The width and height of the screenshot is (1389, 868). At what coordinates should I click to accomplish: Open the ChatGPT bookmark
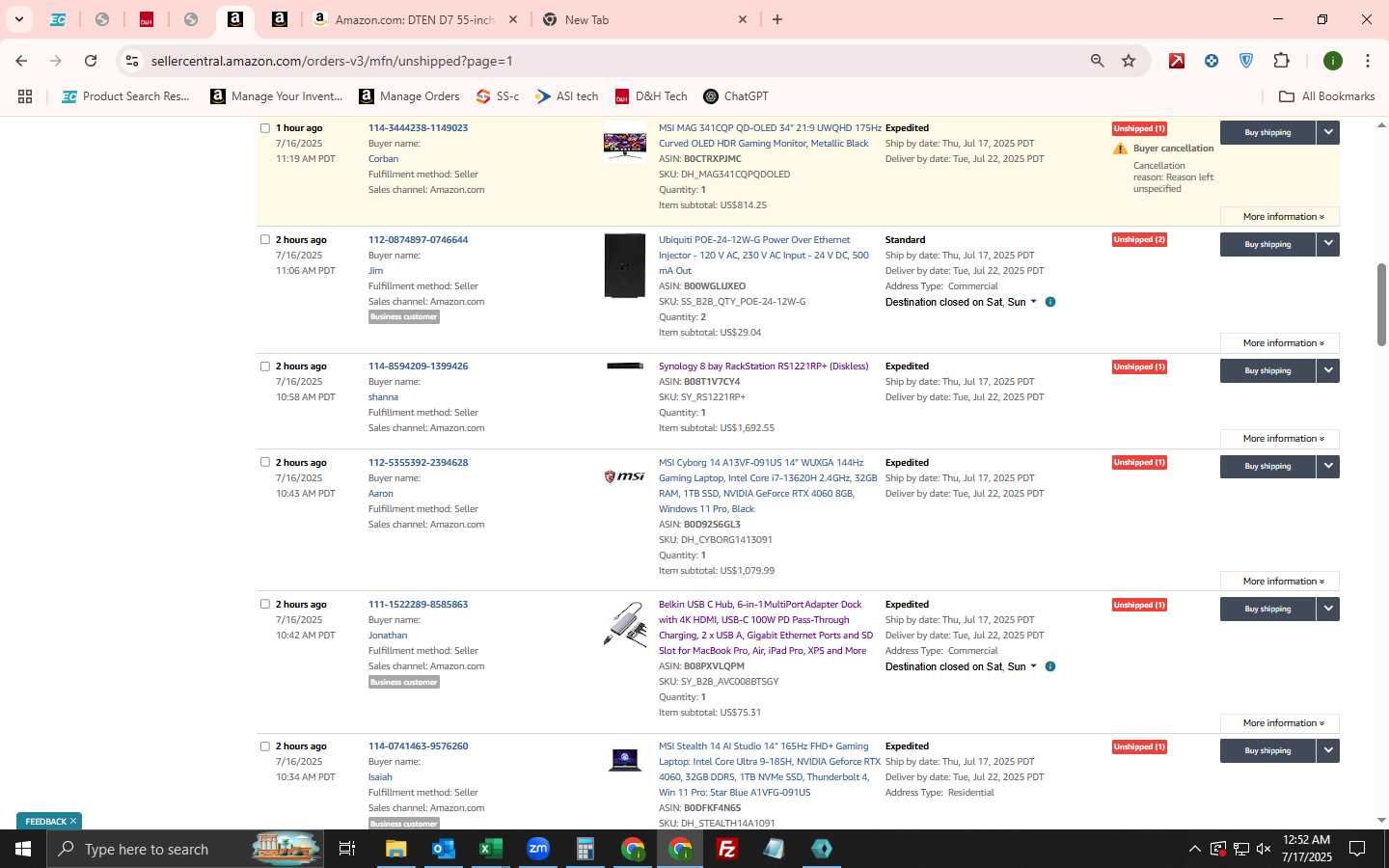[x=736, y=96]
